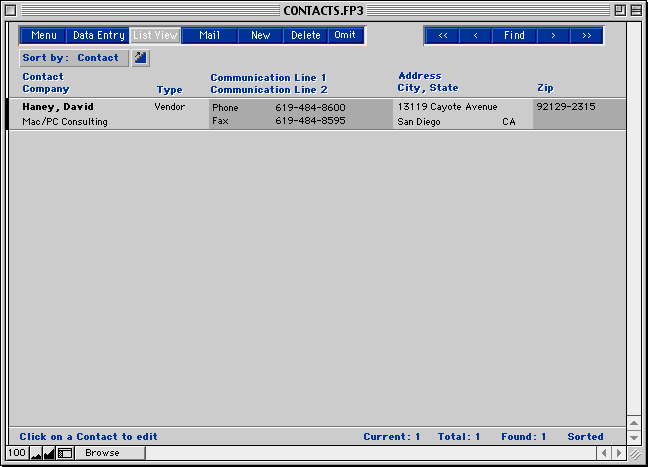Click the San Diego city field
This screenshot has width=648, height=467.
(x=419, y=122)
